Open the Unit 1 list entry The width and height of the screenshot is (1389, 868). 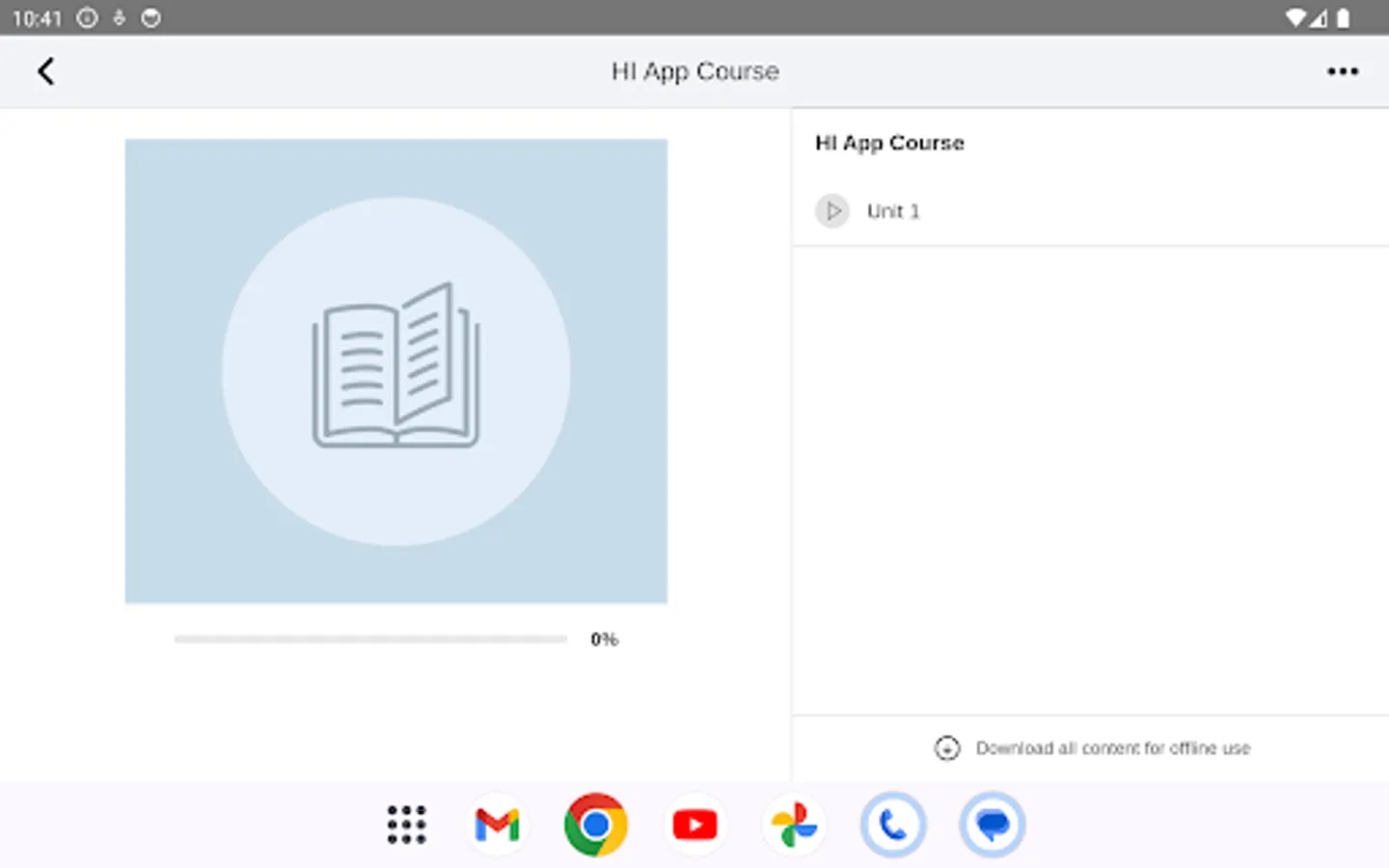click(1090, 210)
